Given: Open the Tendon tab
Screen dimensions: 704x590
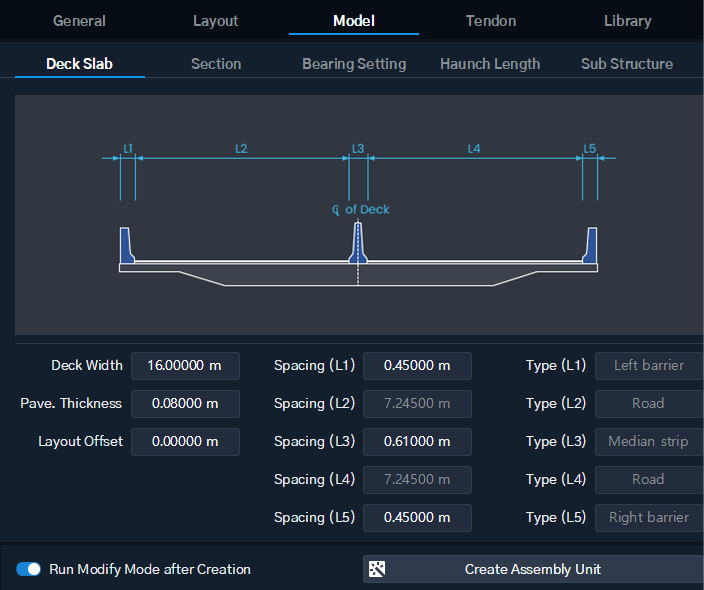Looking at the screenshot, I should [491, 21].
